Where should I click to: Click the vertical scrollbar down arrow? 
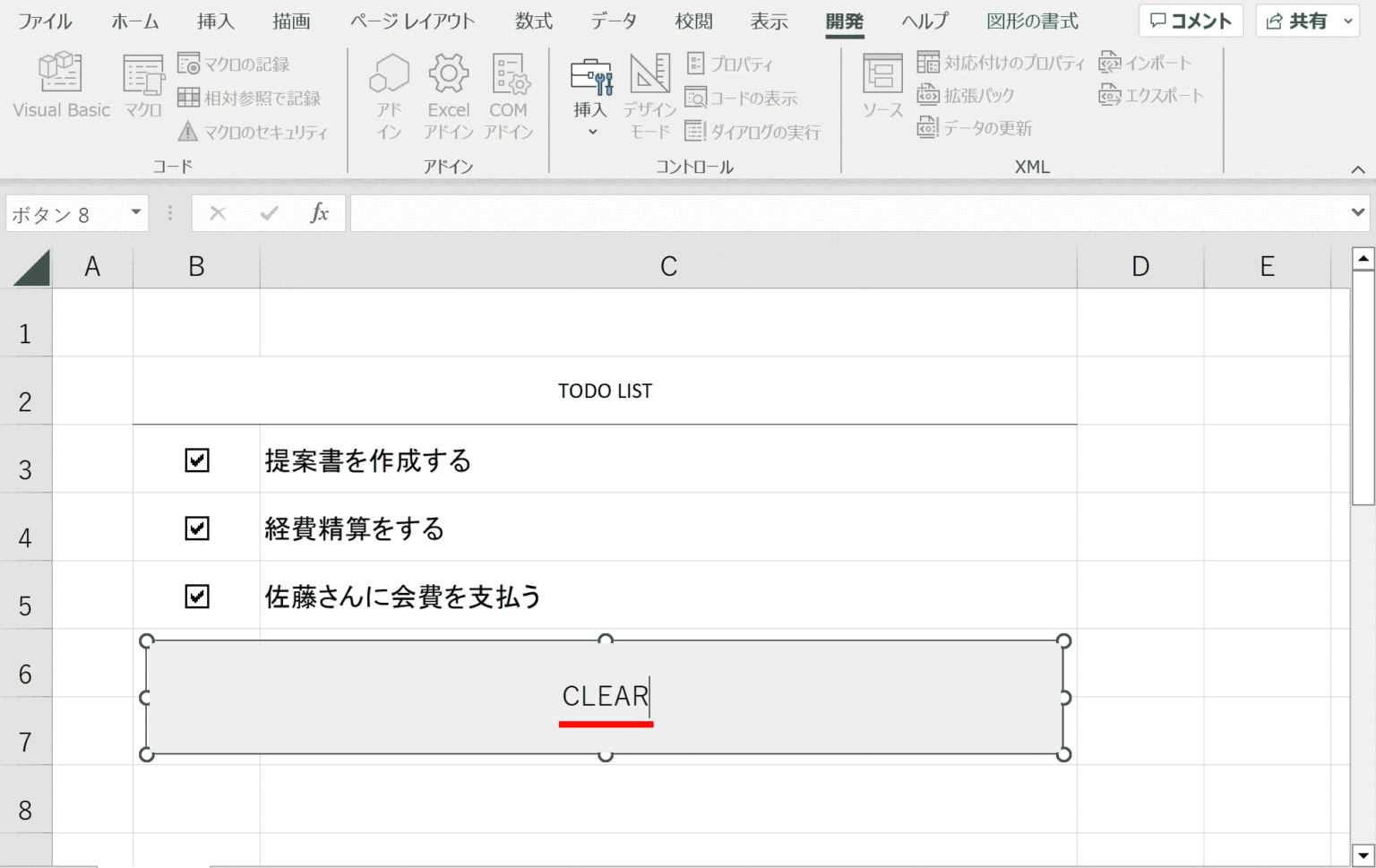(x=1363, y=854)
